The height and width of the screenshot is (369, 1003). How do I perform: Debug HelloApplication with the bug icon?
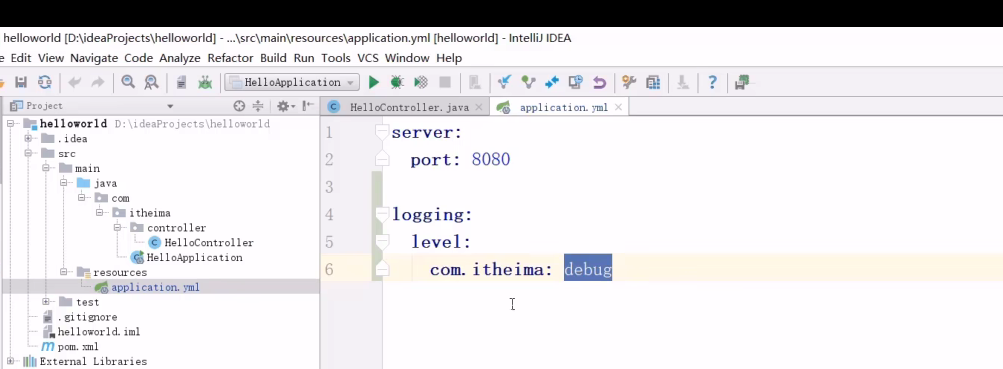click(x=397, y=82)
